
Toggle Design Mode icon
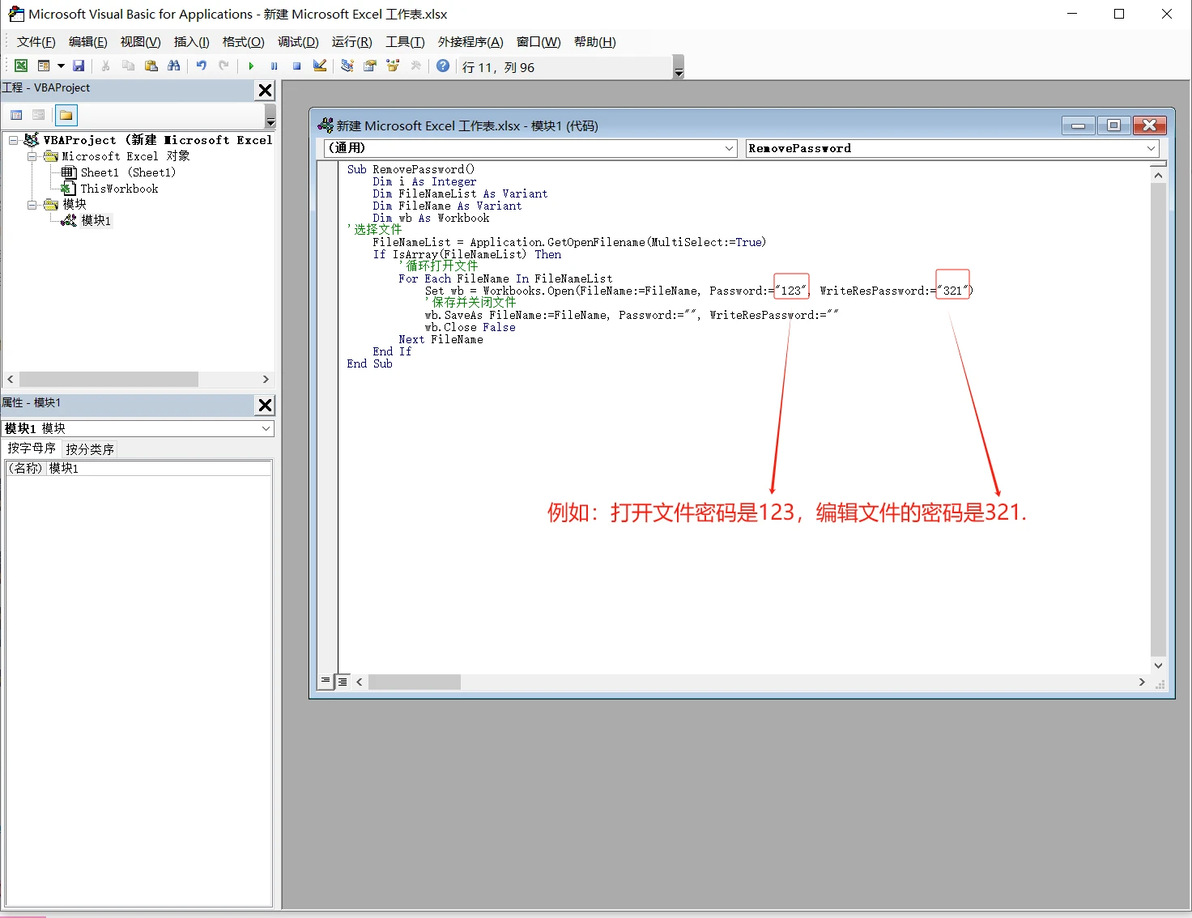[320, 66]
